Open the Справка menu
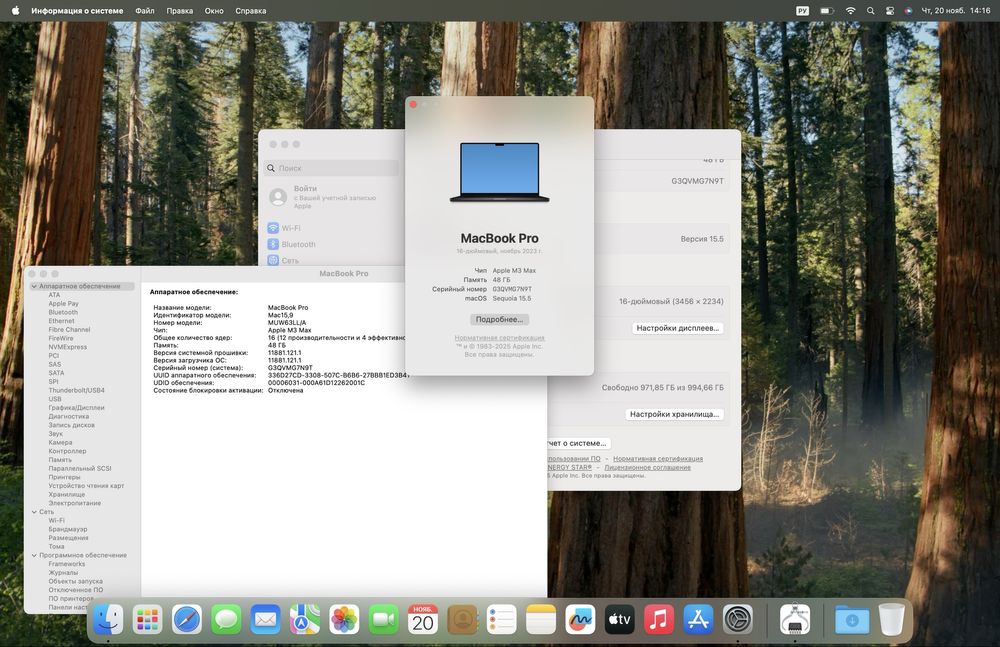 251,10
